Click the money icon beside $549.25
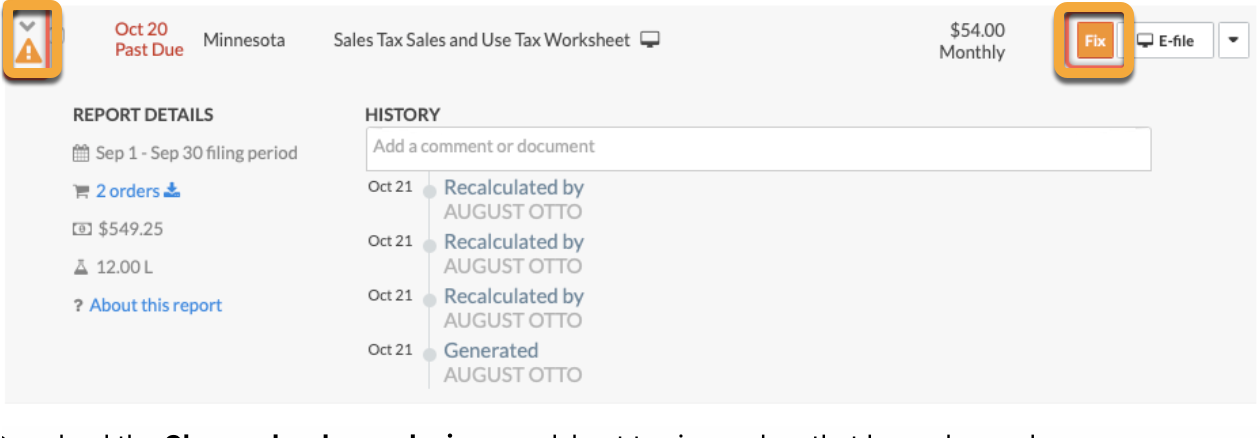 82,229
